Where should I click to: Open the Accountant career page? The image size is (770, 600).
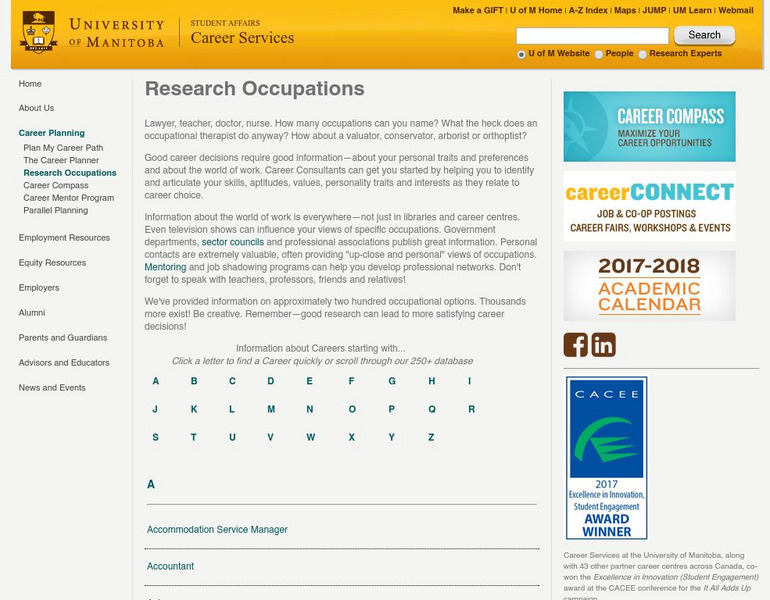[170, 566]
